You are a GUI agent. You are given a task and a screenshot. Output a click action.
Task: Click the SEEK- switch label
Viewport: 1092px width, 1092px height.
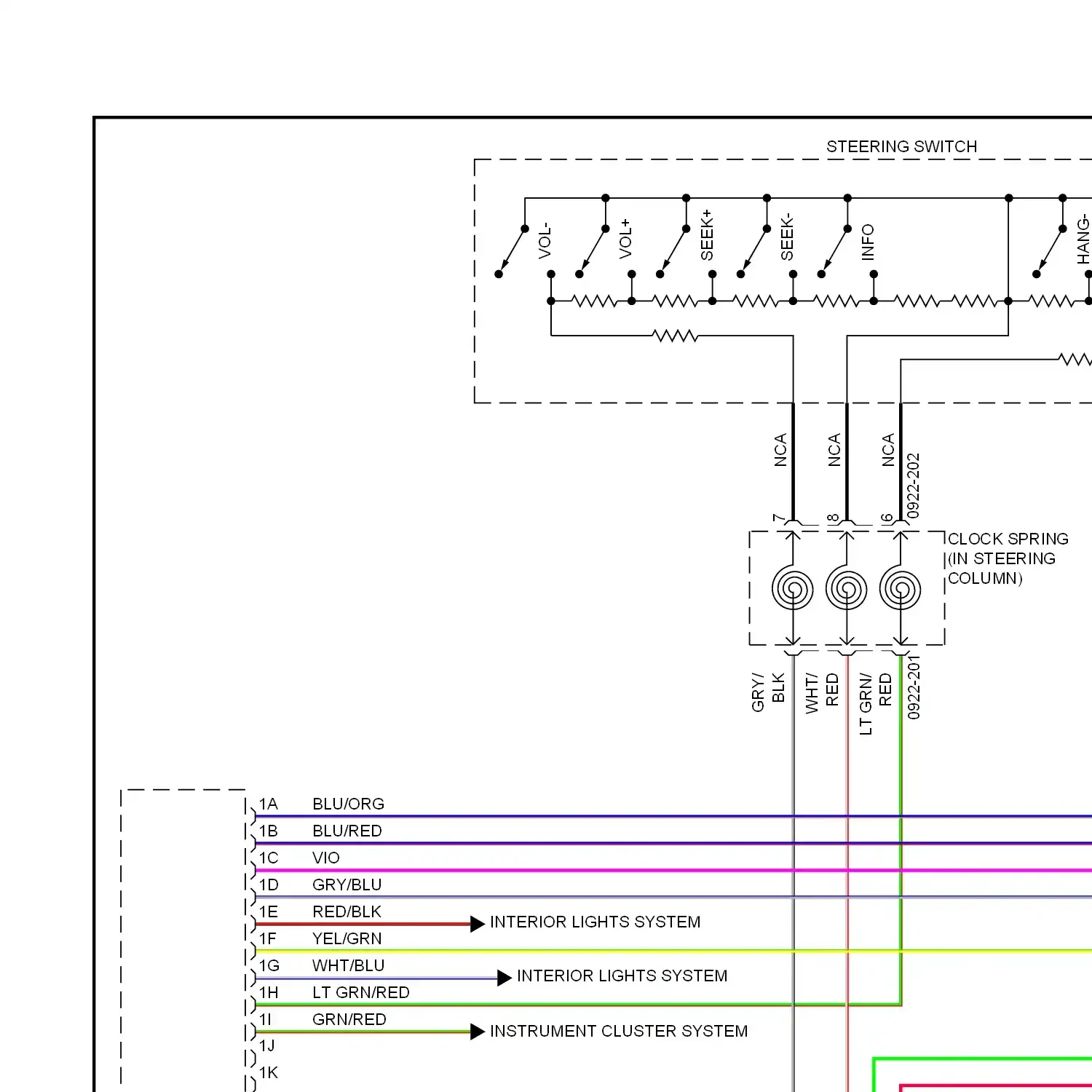click(x=787, y=237)
